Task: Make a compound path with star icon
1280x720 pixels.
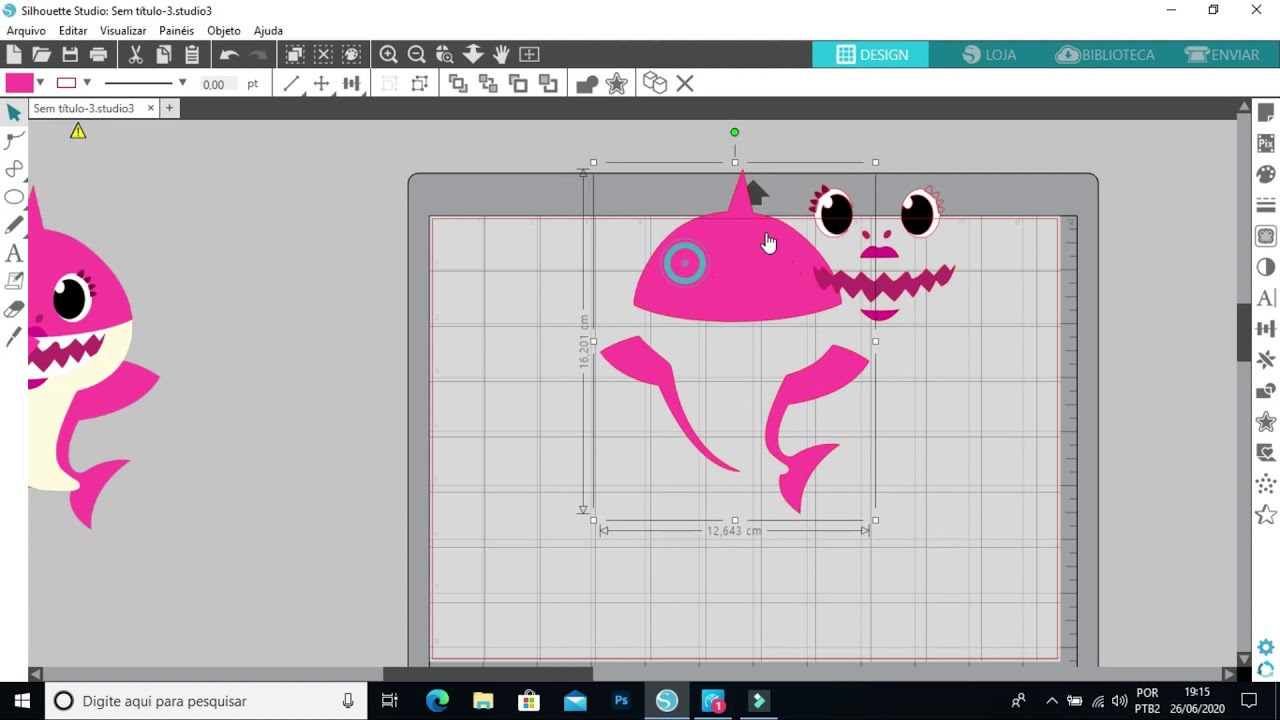Action: coord(616,84)
